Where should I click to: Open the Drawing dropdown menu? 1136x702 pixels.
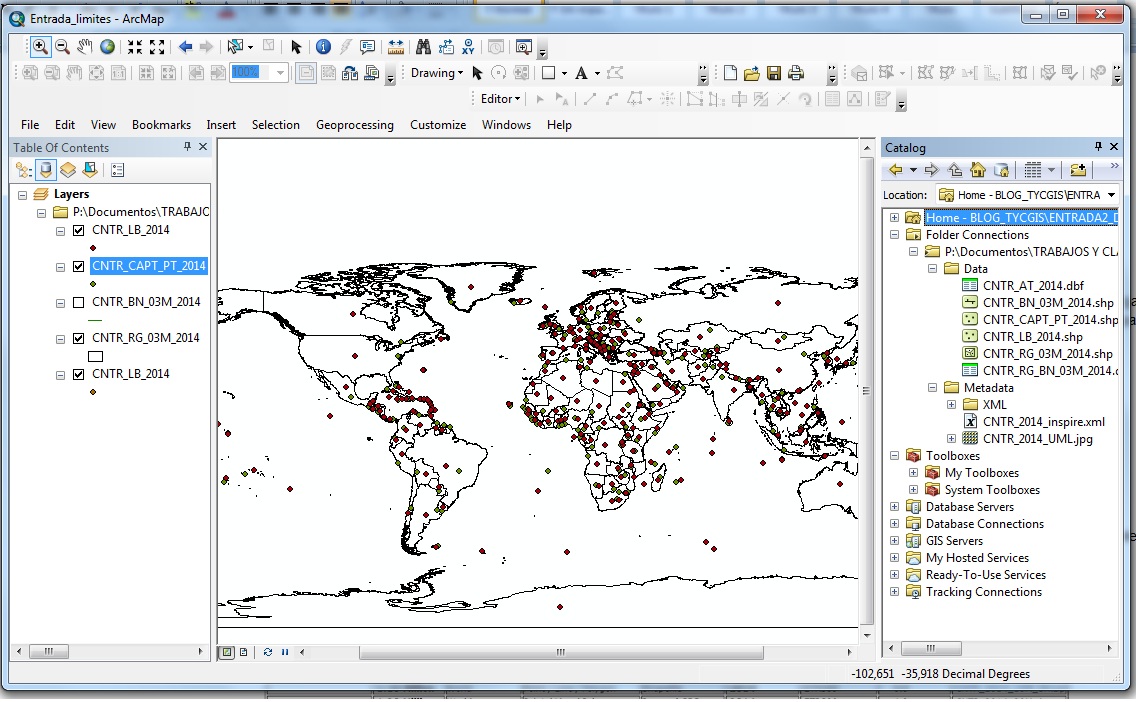coord(437,73)
